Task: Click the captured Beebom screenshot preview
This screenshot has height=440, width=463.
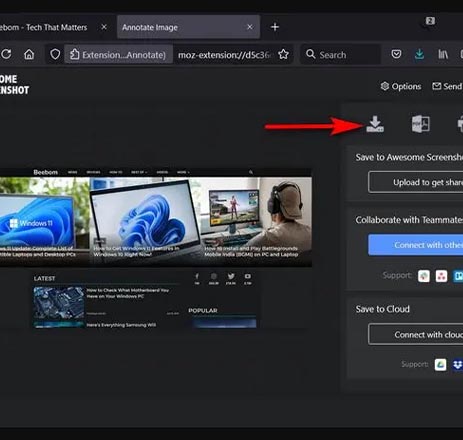Action: pyautogui.click(x=156, y=248)
